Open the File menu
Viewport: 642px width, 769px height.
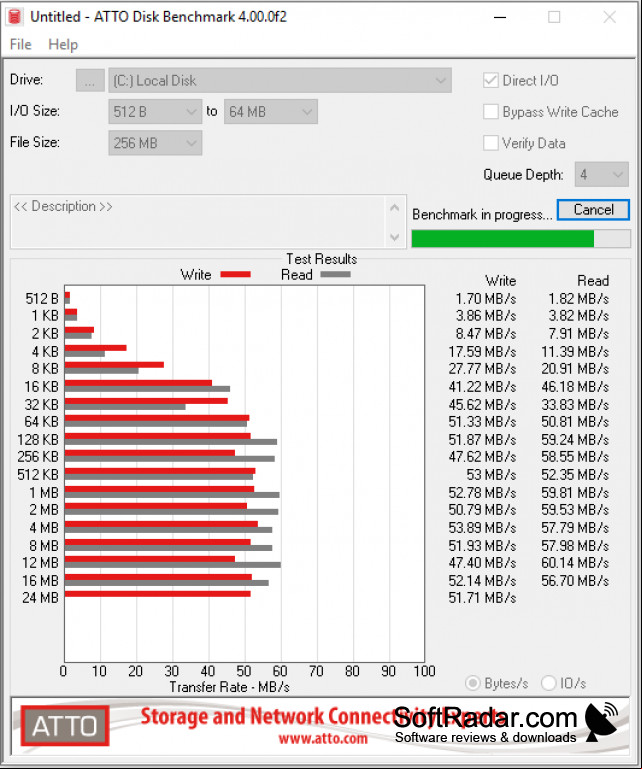(x=21, y=45)
